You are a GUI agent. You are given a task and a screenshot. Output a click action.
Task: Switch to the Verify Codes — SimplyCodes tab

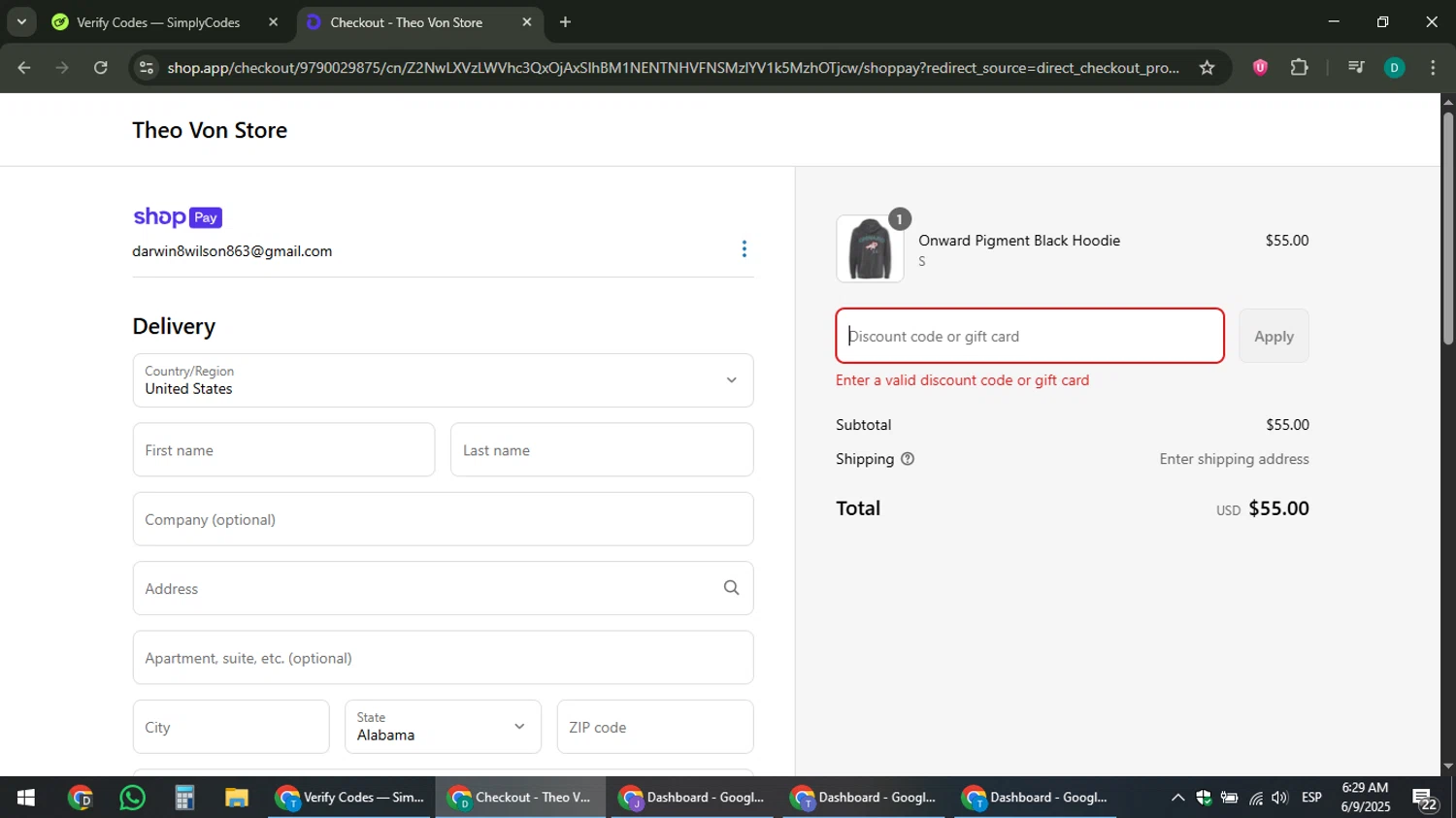159,22
